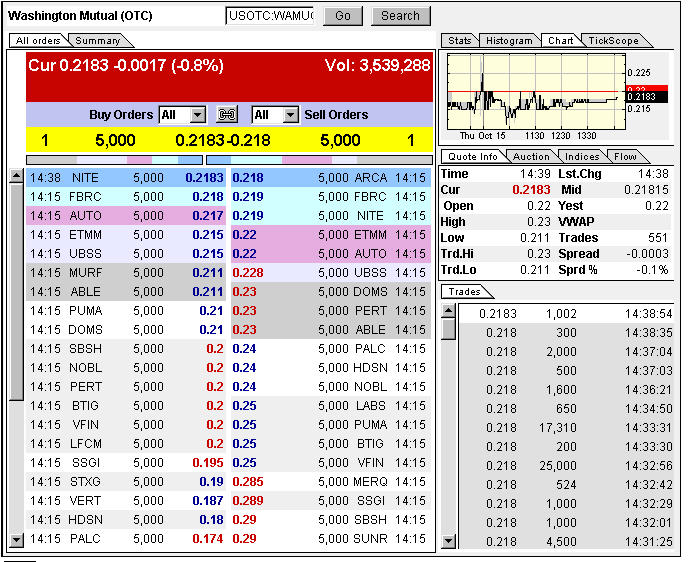Click the buy-side depth color bar

click(x=115, y=160)
